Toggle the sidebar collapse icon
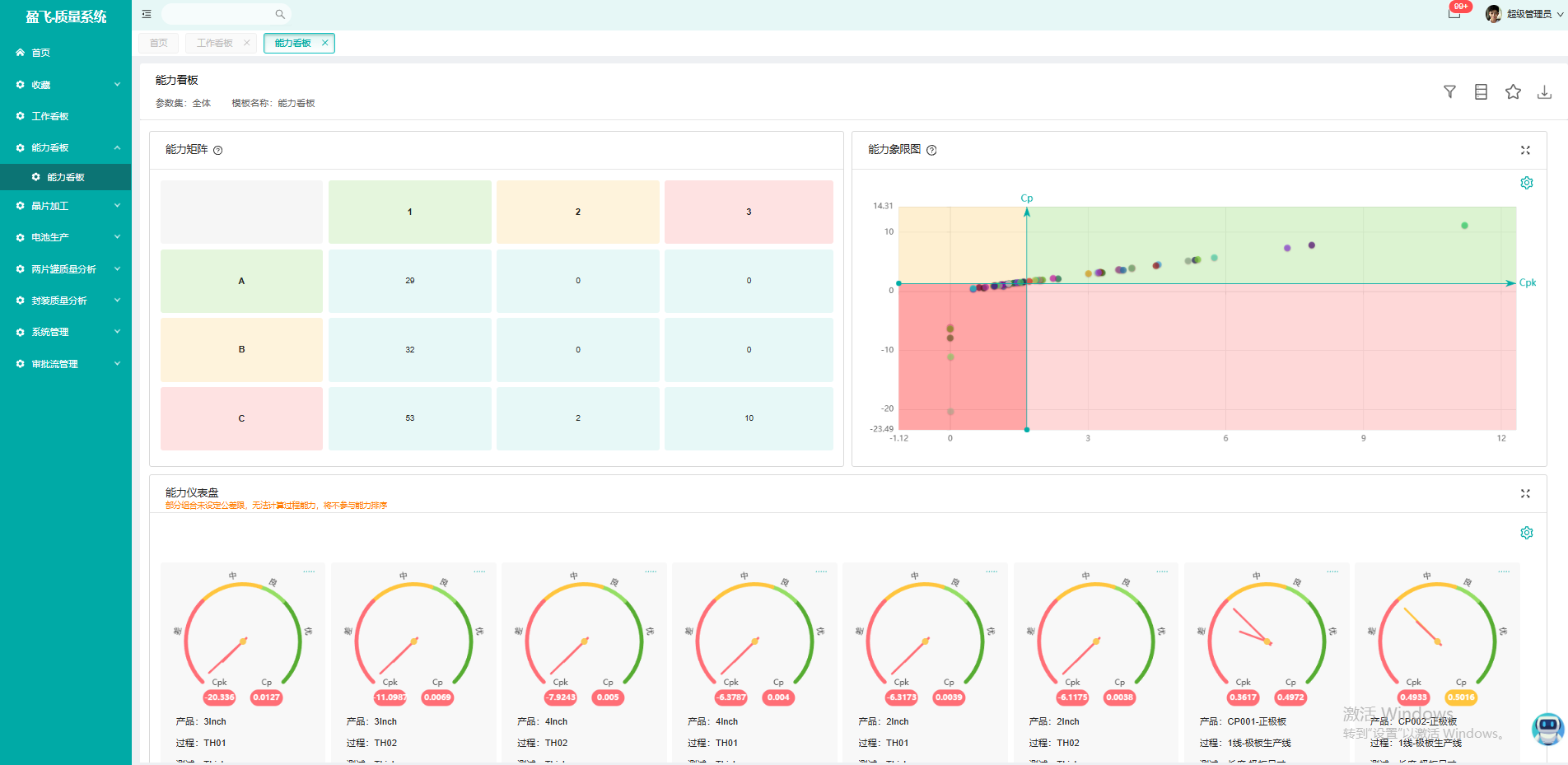The width and height of the screenshot is (1568, 765). (x=147, y=14)
